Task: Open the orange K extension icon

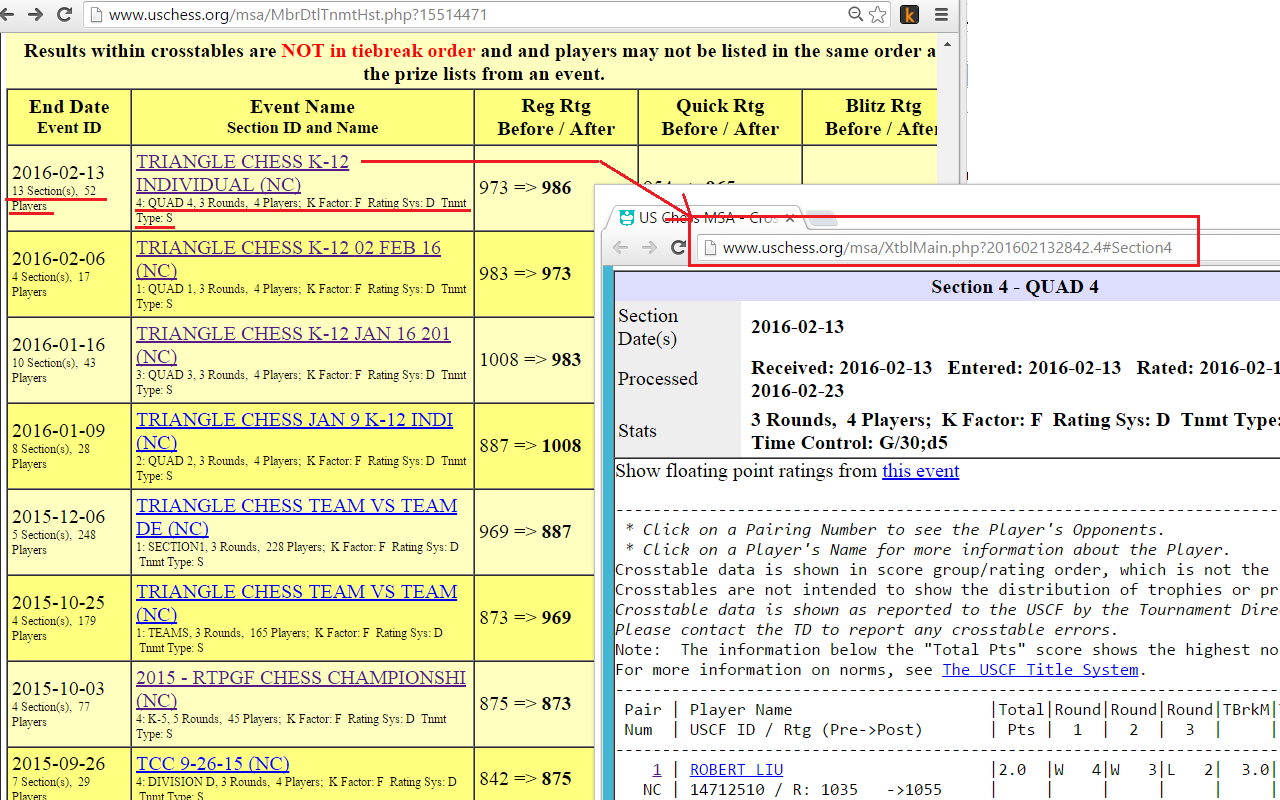Action: tap(909, 15)
